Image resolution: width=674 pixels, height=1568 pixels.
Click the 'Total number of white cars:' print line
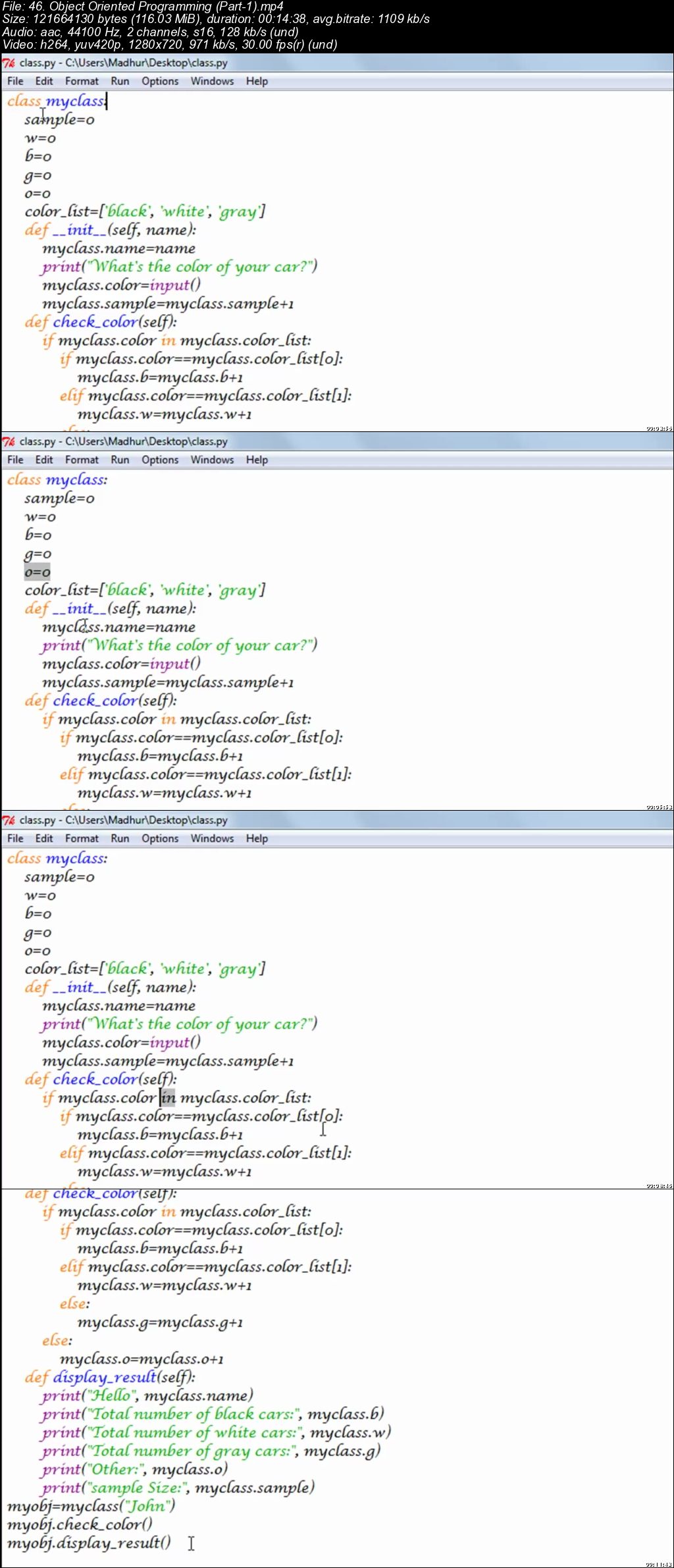216,1432
